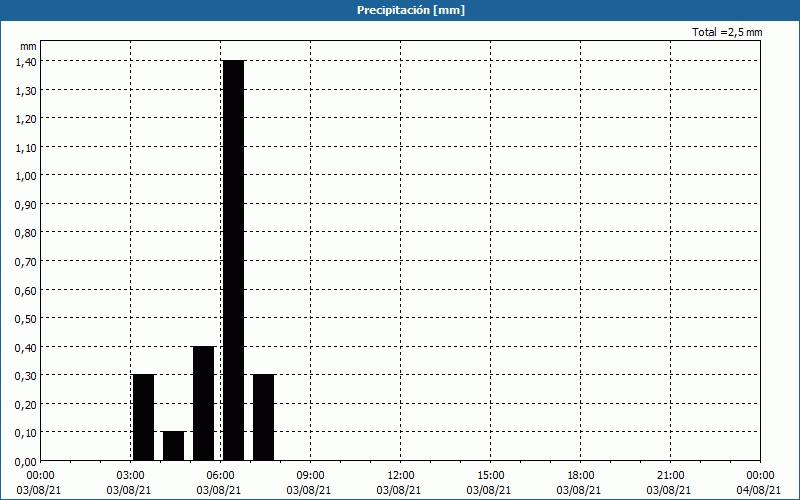Select the 03/08/21 date under 21:00
Viewport: 800px width, 500px height.
click(669, 490)
